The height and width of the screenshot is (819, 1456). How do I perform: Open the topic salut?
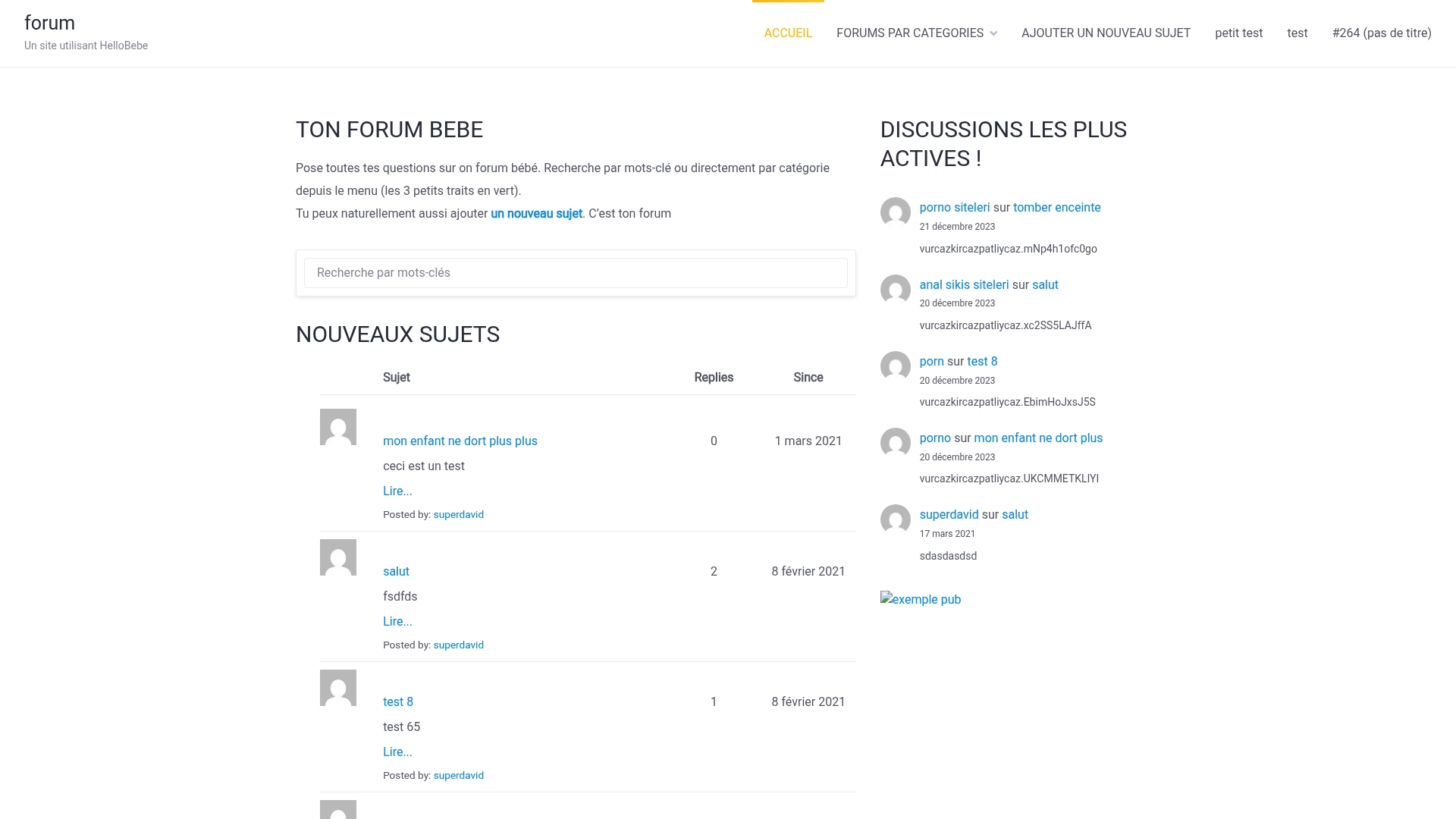tap(395, 571)
